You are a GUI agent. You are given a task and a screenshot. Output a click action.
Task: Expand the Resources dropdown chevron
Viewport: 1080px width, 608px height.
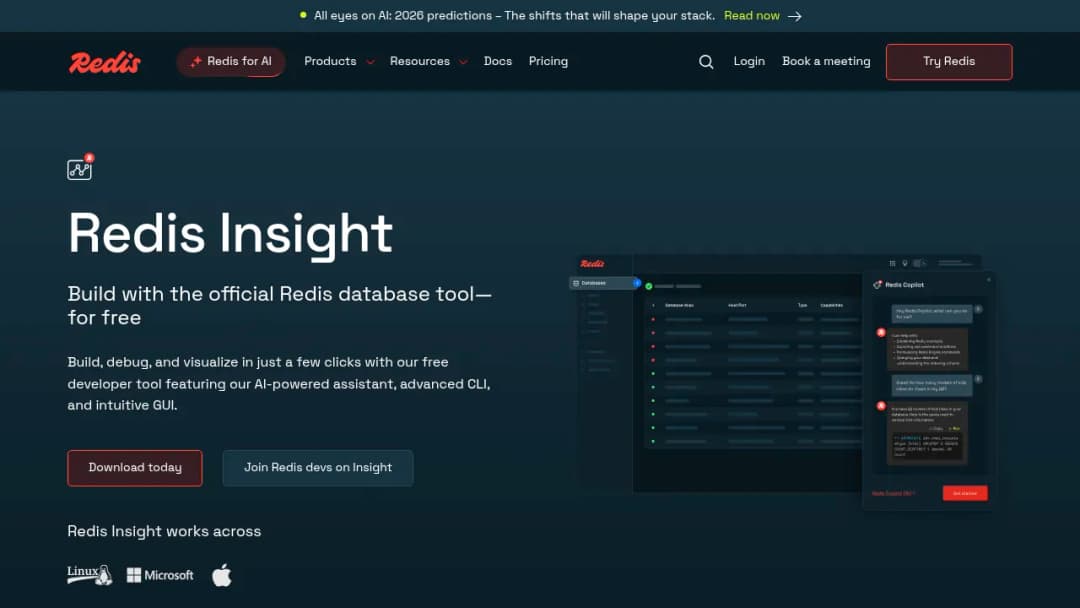(464, 62)
